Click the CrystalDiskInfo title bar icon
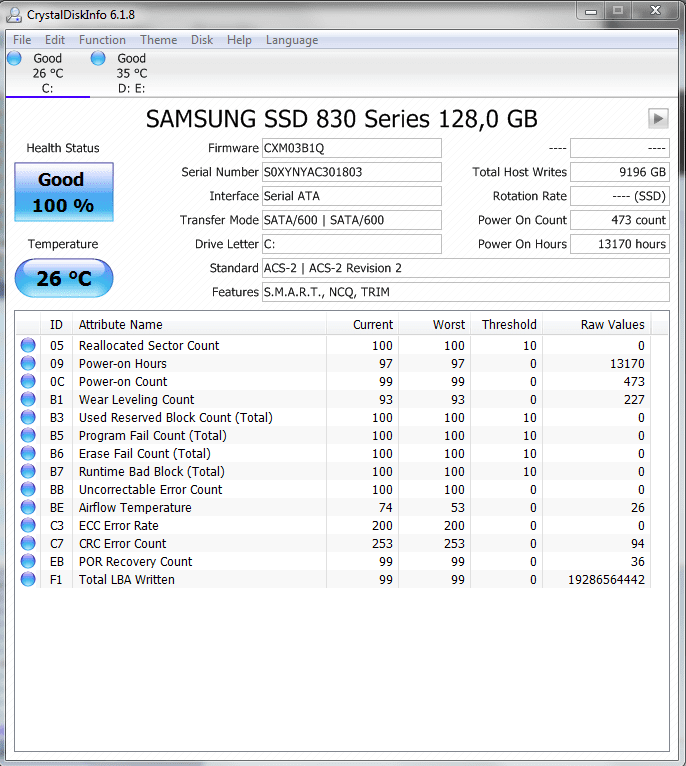The image size is (686, 766). pyautogui.click(x=14, y=15)
